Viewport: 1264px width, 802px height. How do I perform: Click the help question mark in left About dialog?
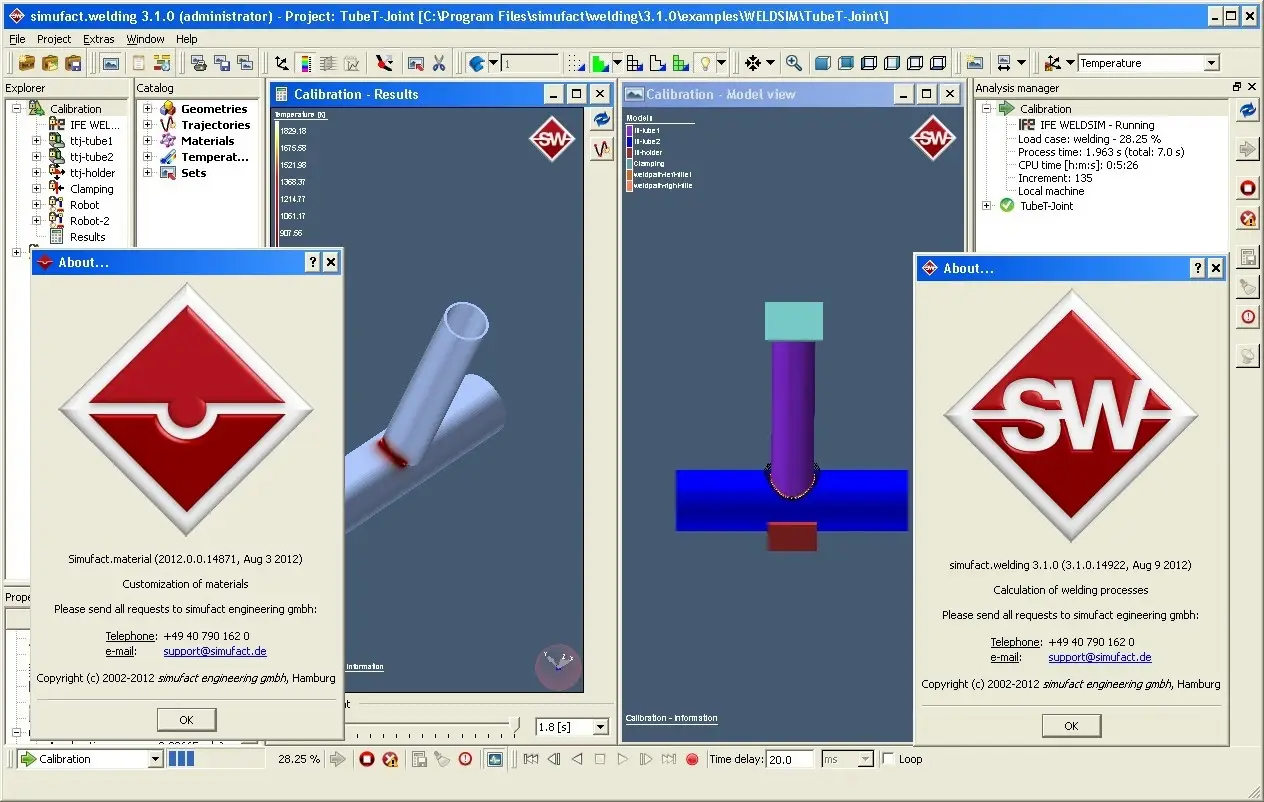click(x=312, y=262)
